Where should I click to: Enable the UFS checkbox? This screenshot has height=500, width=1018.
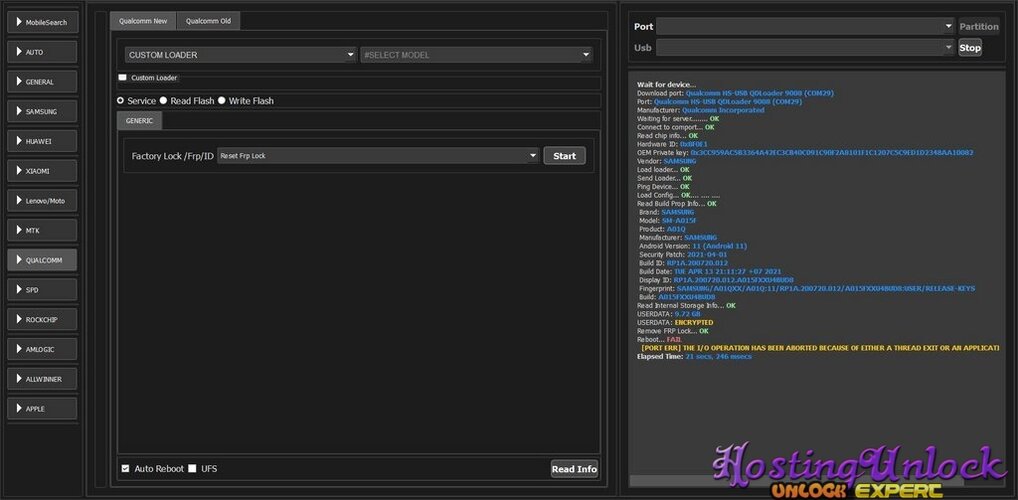[x=192, y=468]
